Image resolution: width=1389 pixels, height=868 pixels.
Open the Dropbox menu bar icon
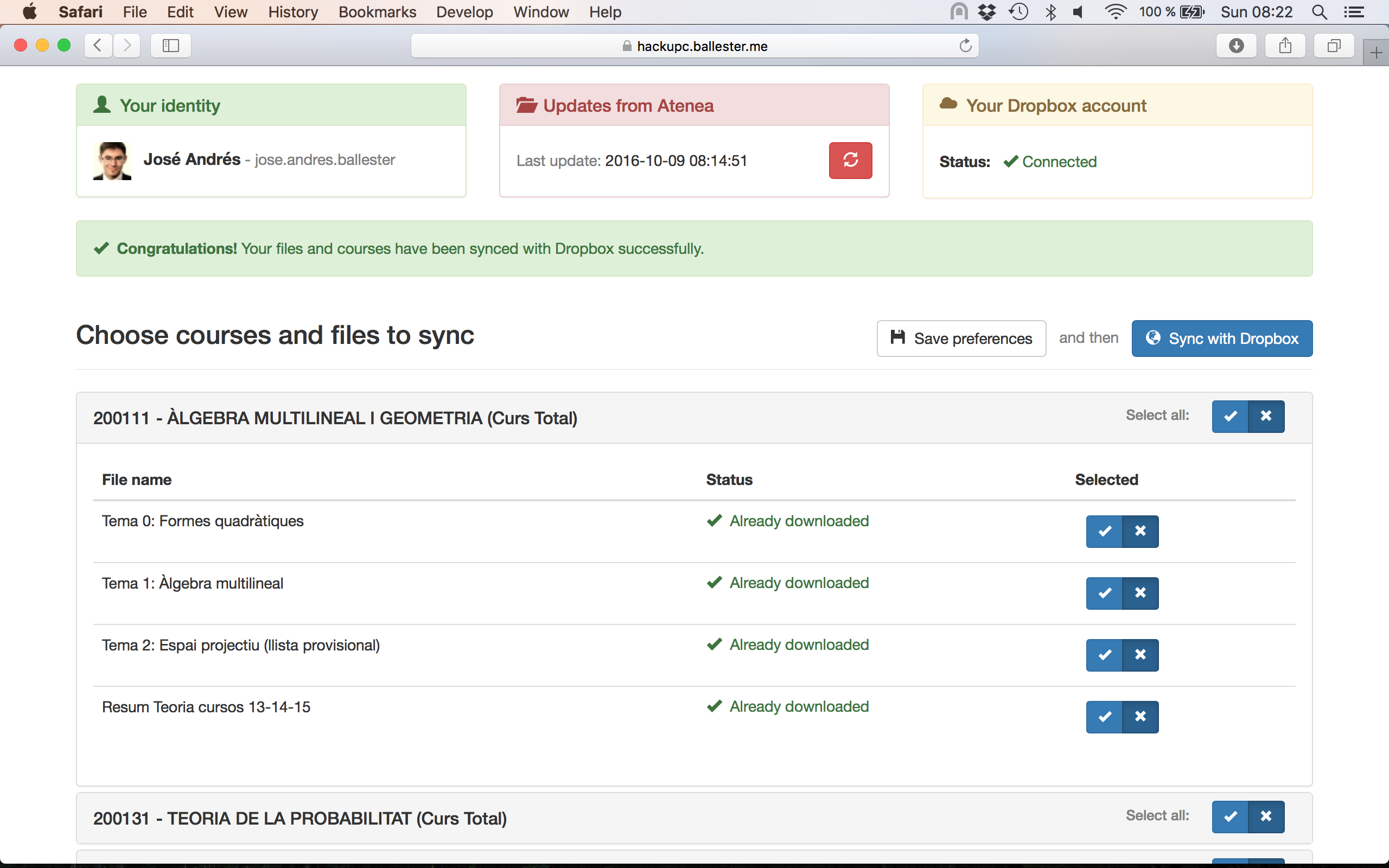click(986, 12)
